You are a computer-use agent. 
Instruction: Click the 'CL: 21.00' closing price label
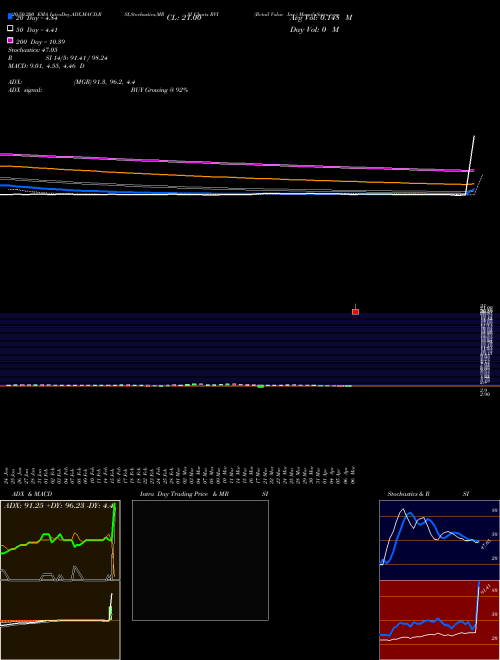point(184,18)
